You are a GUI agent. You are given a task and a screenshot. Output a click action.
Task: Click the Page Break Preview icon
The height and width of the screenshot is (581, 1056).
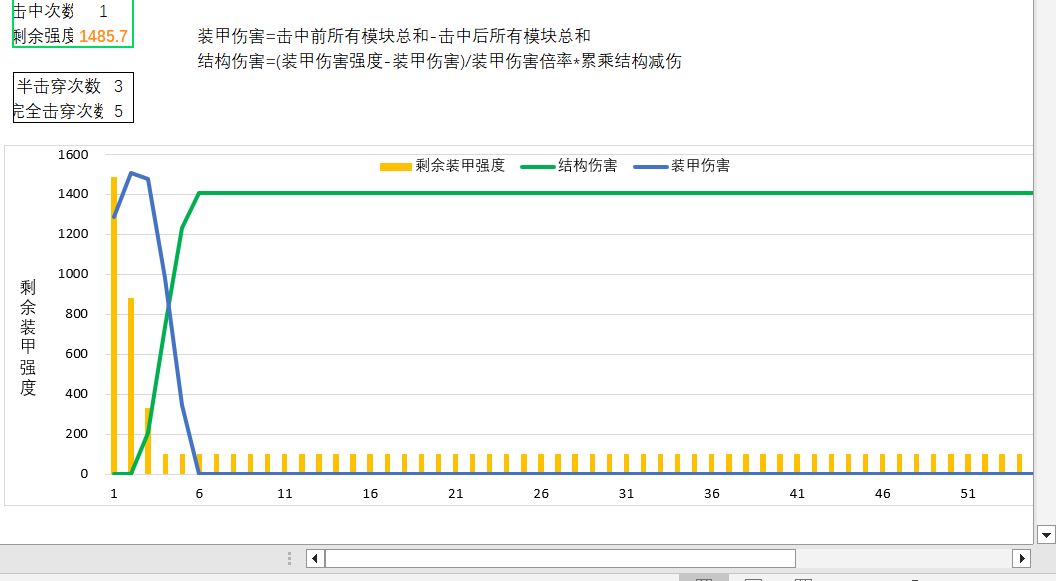[803, 578]
